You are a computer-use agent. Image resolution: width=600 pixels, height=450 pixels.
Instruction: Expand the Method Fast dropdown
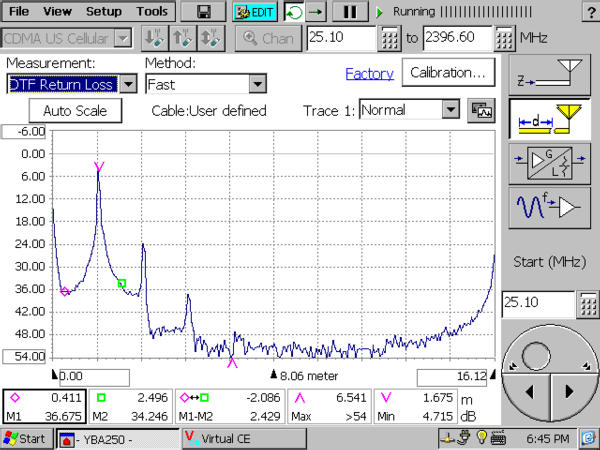pyautogui.click(x=258, y=85)
